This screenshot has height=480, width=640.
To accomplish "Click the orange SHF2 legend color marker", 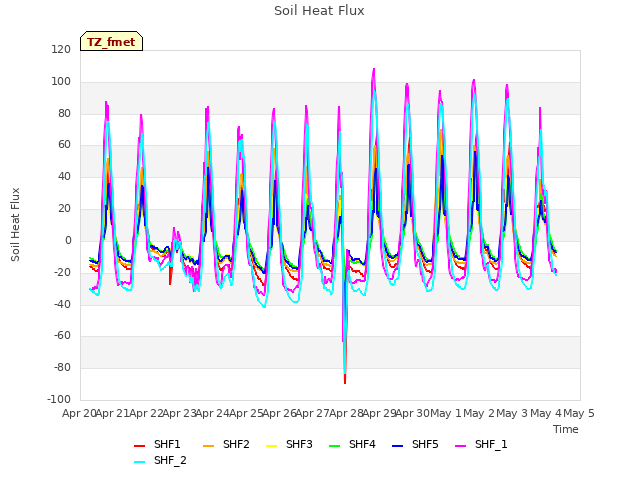I will click(209, 446).
